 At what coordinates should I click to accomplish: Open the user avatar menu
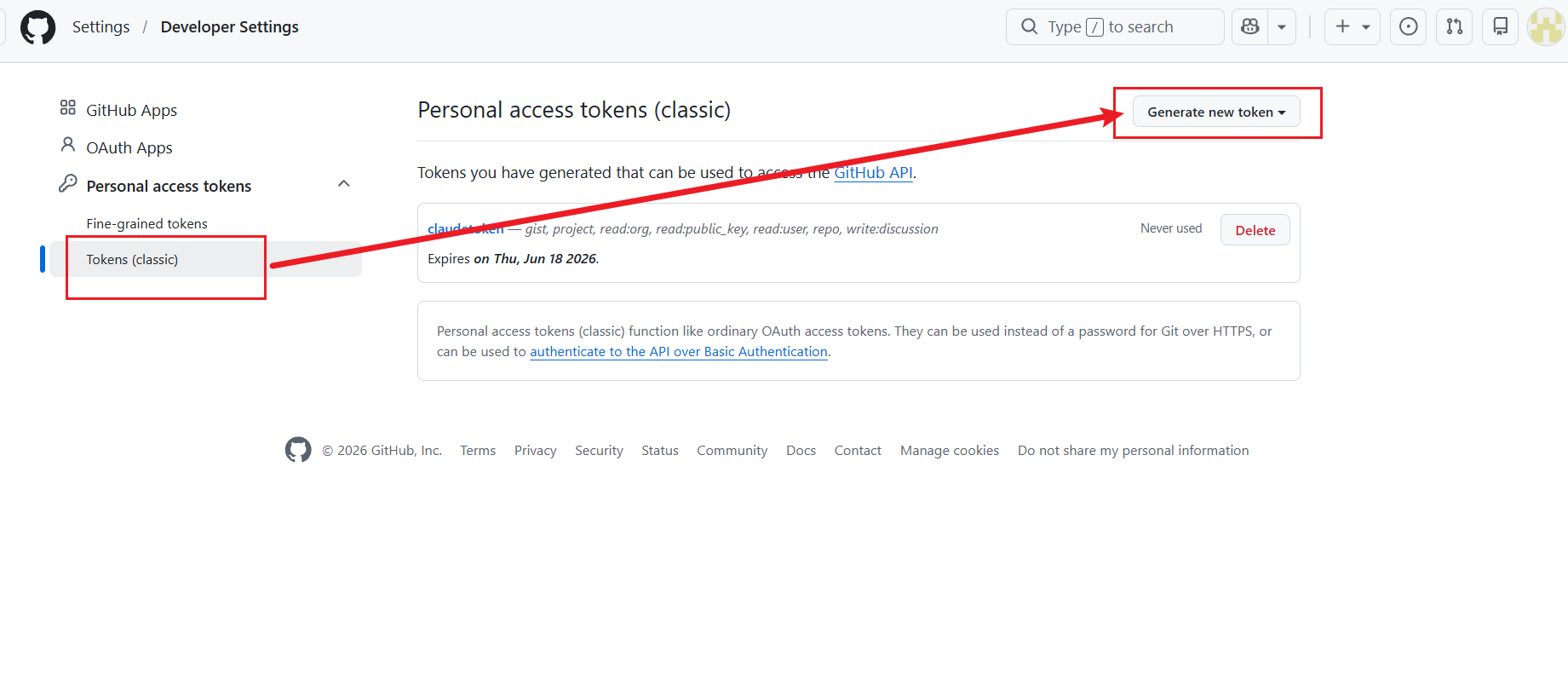[x=1546, y=26]
